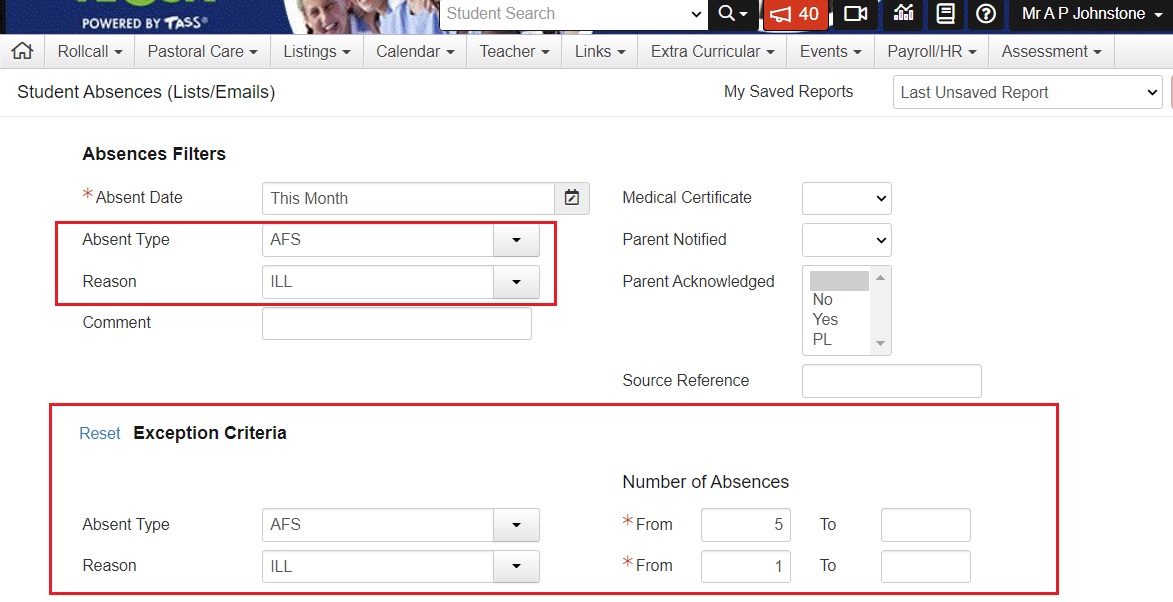Image resolution: width=1173 pixels, height=602 pixels.
Task: Open the Pastoral Care menu
Action: coord(202,51)
